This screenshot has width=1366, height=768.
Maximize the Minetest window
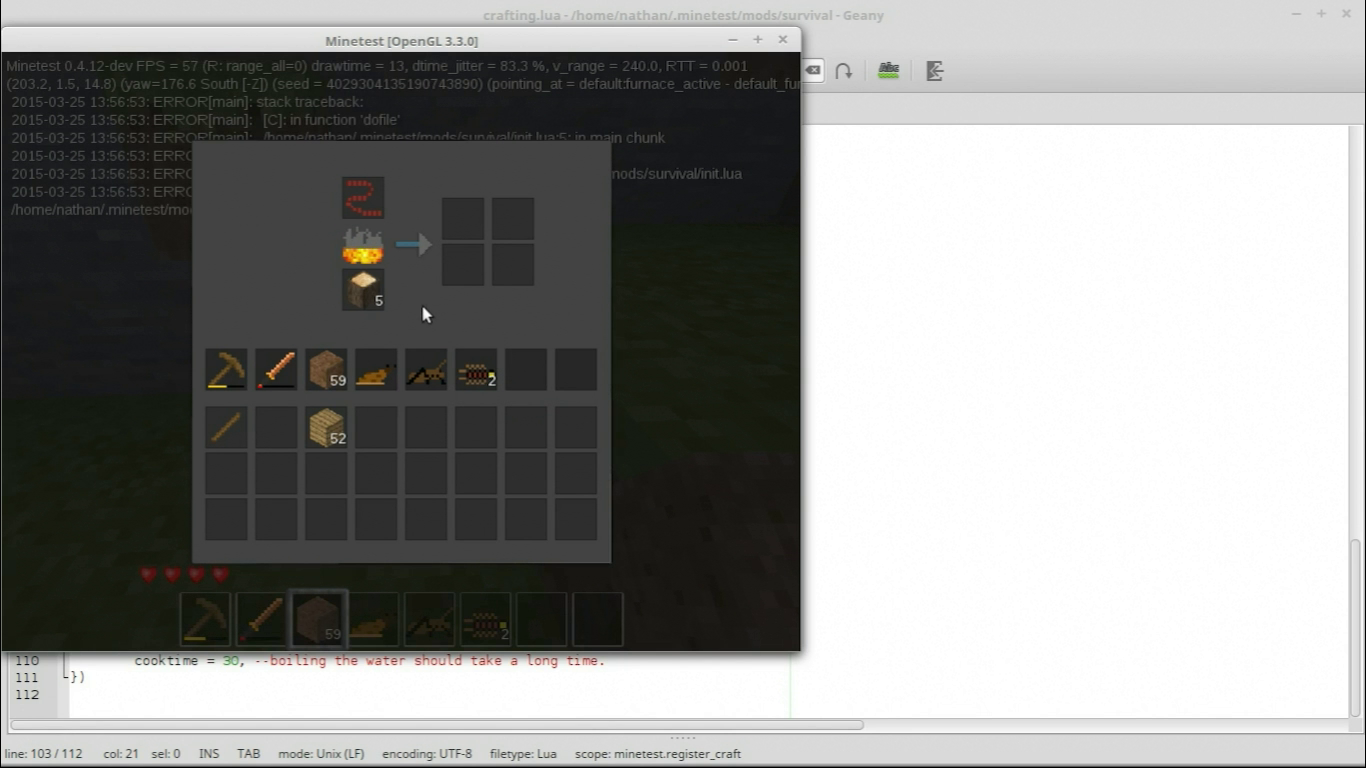point(757,40)
